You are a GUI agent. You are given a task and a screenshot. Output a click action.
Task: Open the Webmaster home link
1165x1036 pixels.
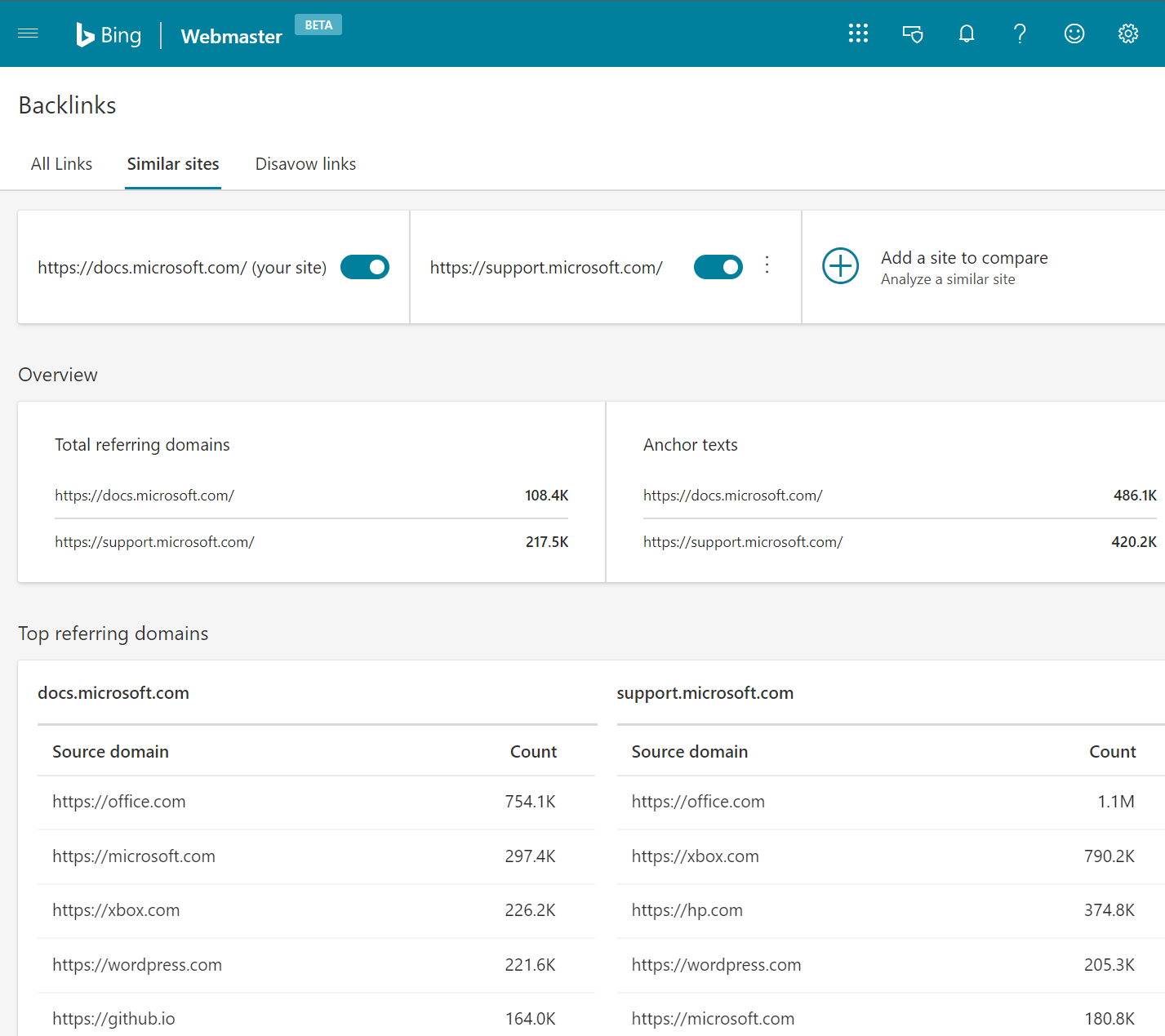pyautogui.click(x=231, y=37)
